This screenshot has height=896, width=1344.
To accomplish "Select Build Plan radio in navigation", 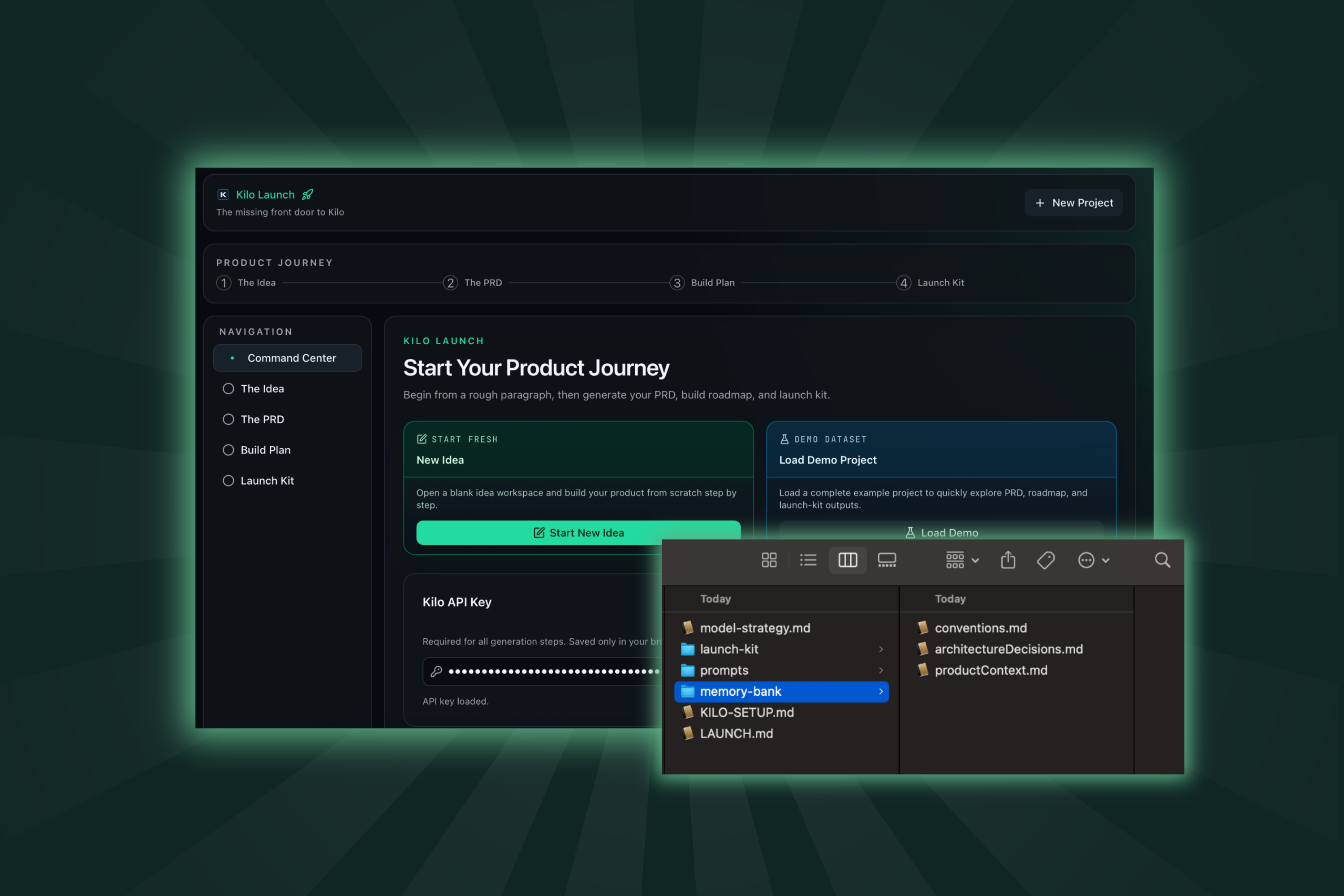I will 228,450.
